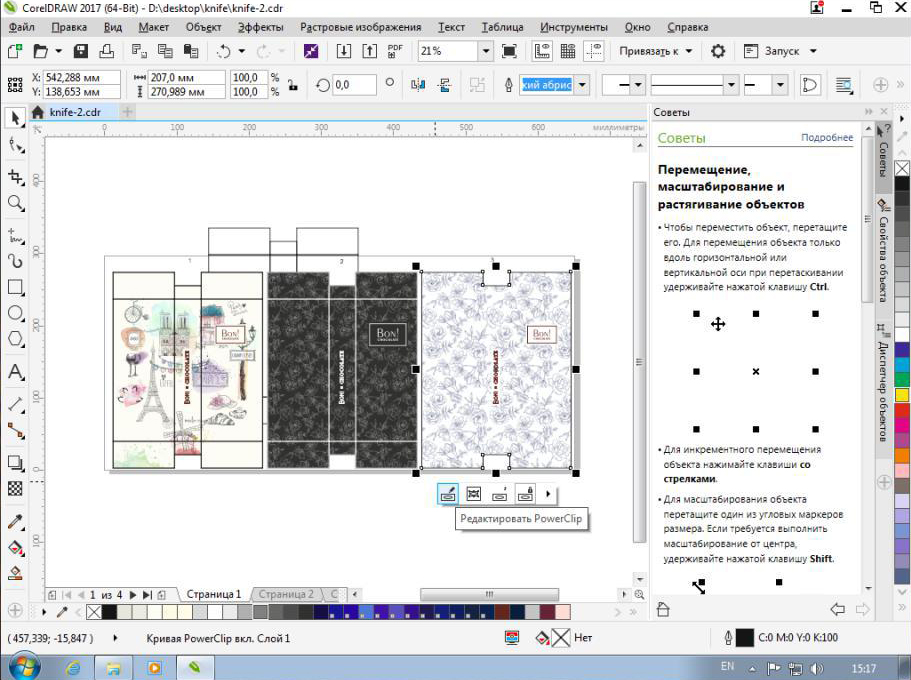Toggle the Close curve button

[809, 85]
